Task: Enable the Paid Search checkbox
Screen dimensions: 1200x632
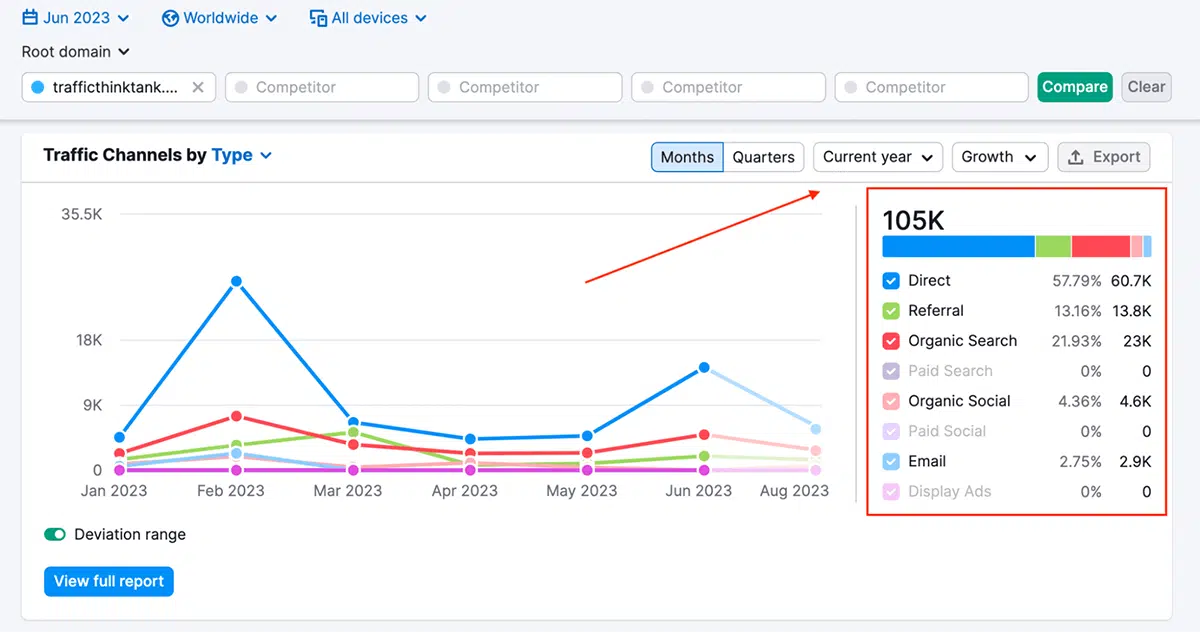Action: 890,371
